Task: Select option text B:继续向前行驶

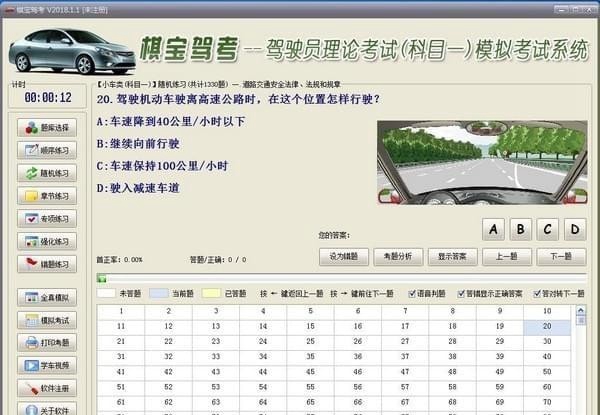Action: 138,144
